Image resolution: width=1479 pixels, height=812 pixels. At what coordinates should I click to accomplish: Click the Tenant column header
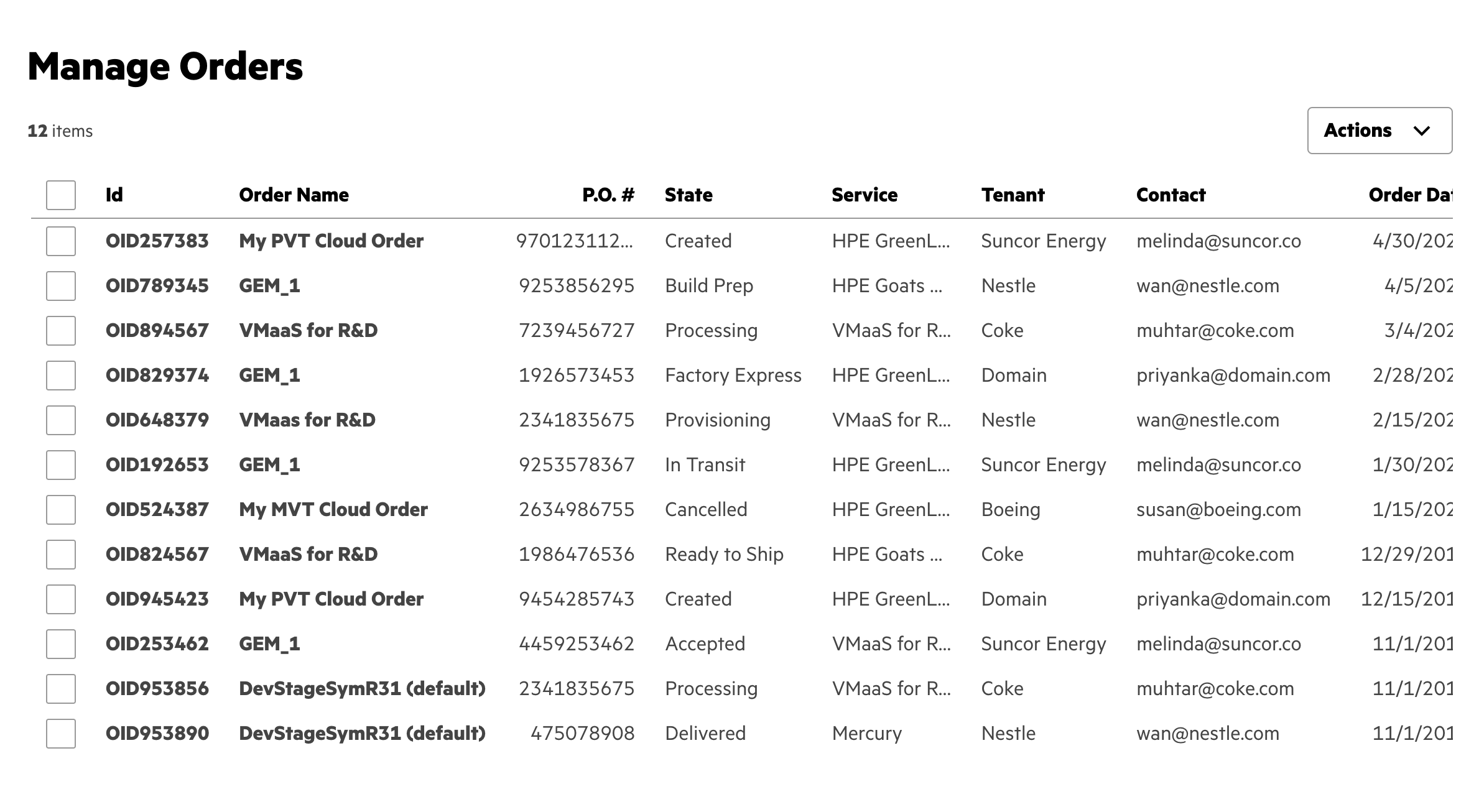(1013, 195)
